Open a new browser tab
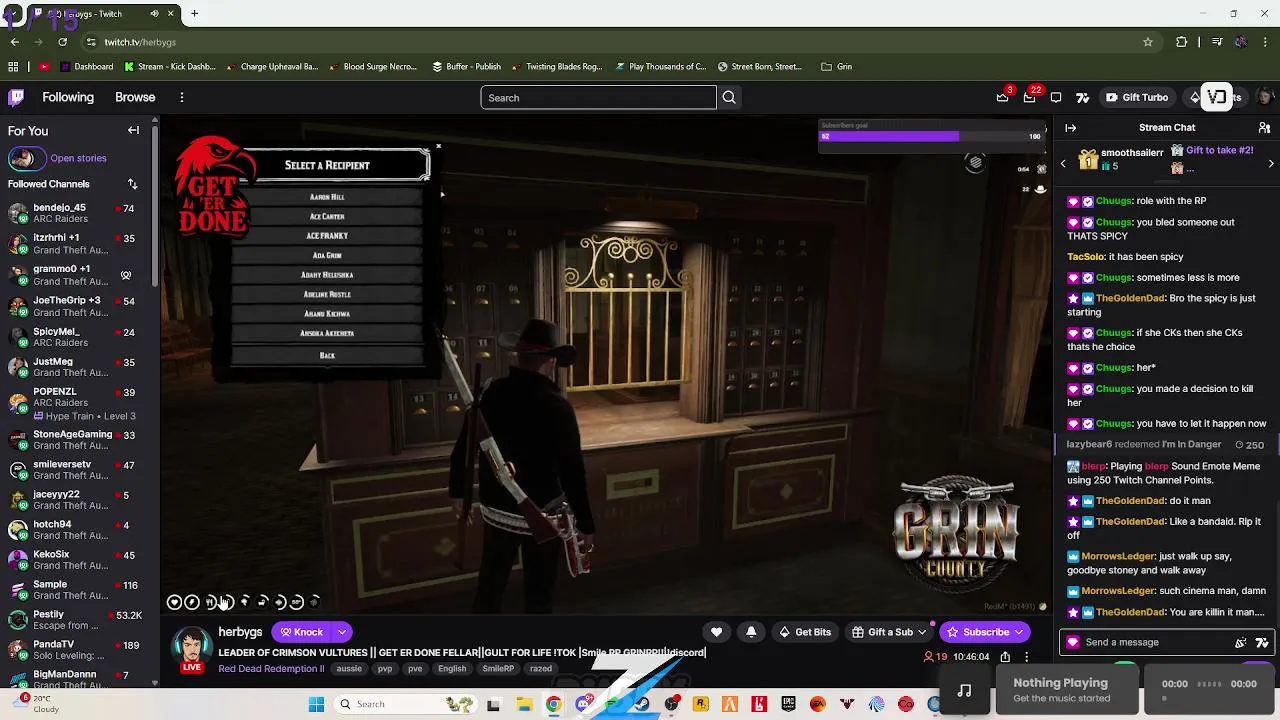Screen dimensions: 1280x720 tap(194, 14)
